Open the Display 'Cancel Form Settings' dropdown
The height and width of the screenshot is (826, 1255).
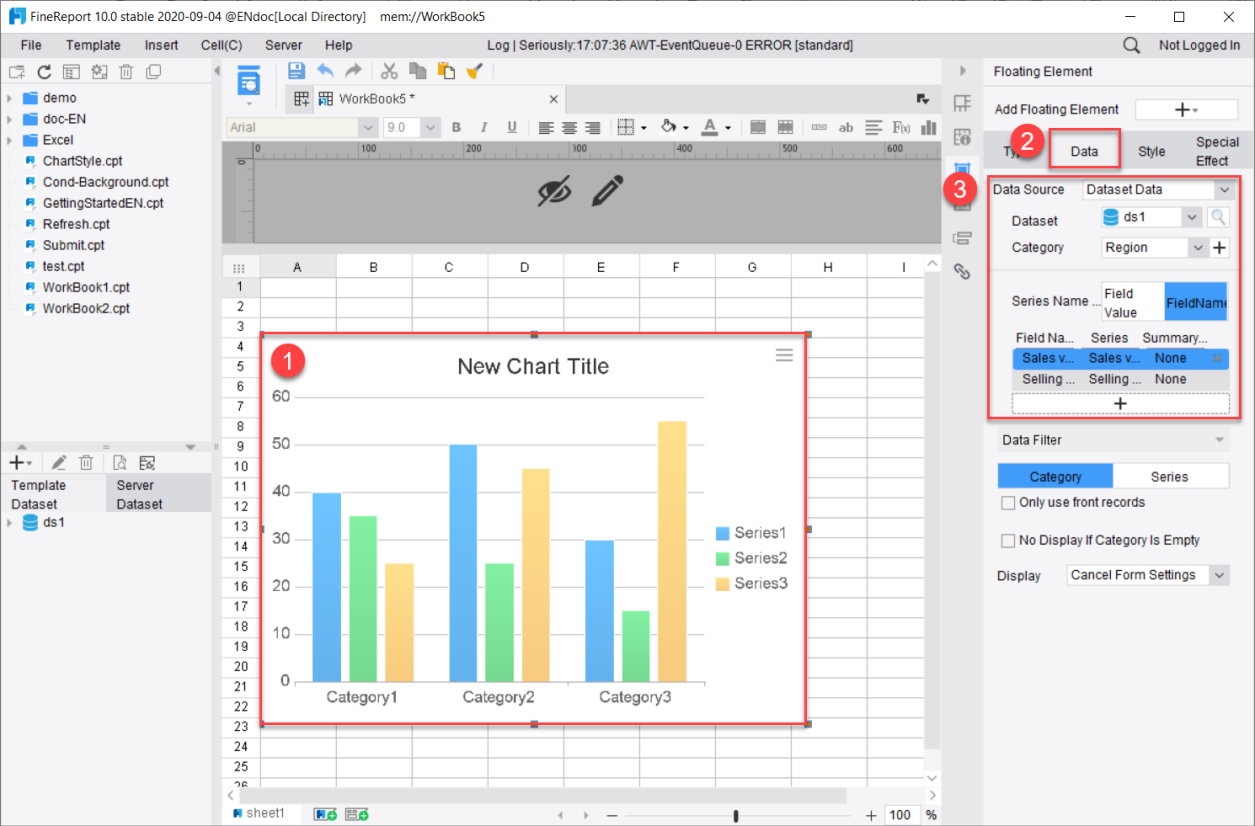[x=1219, y=575]
